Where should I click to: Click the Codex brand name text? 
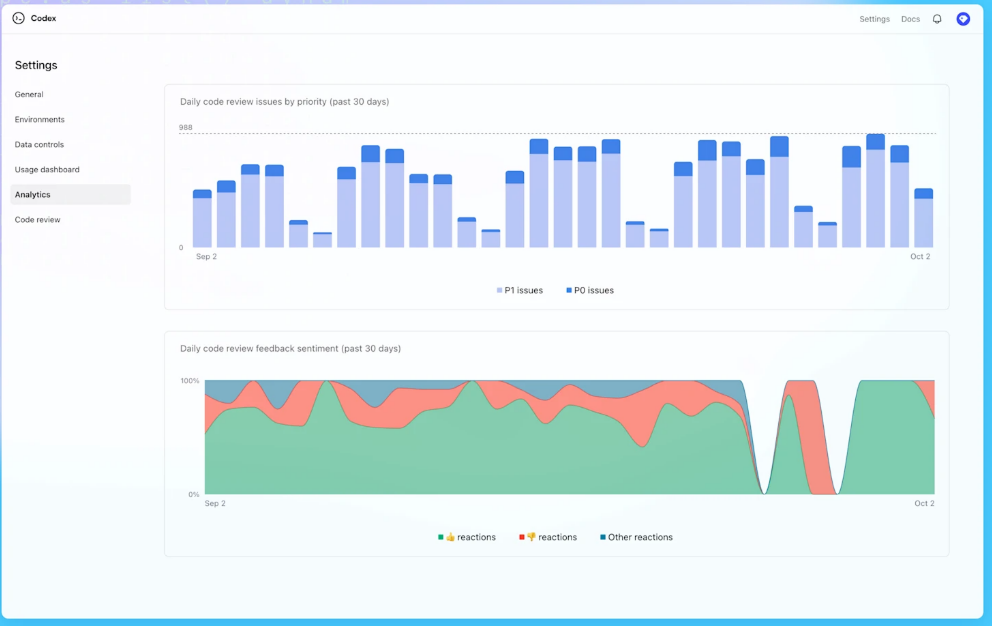(43, 18)
